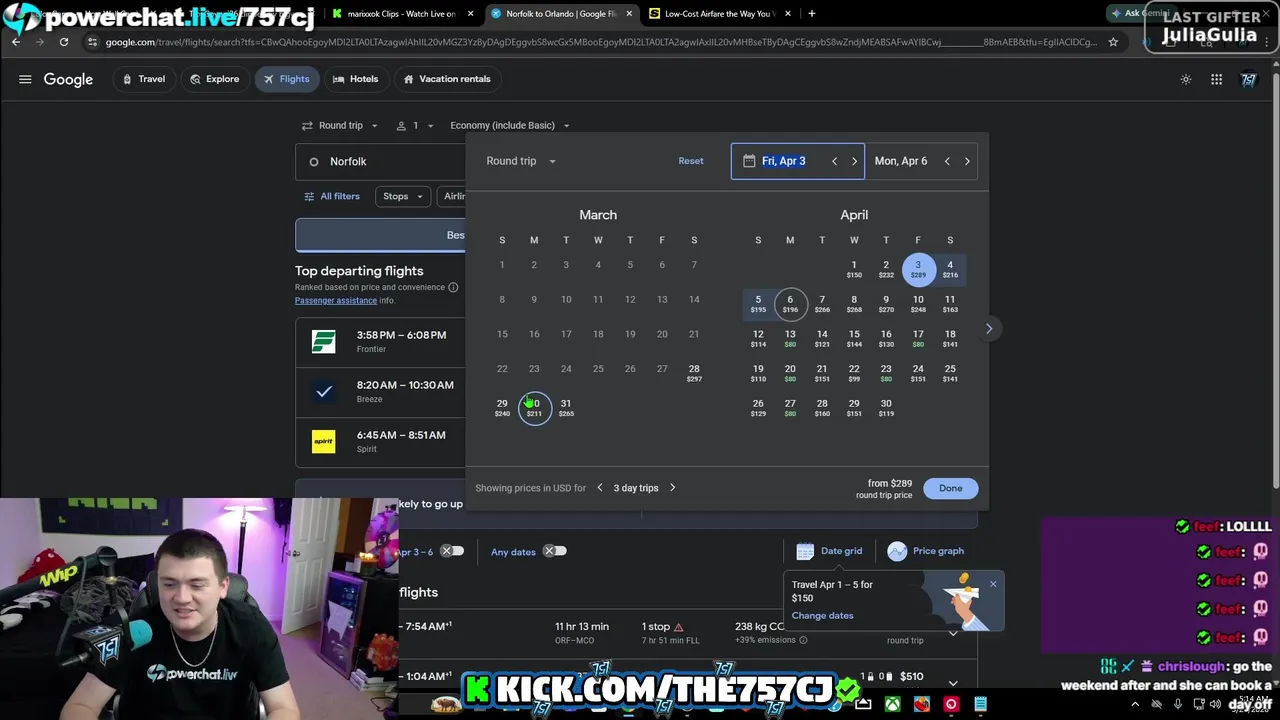Screen dimensions: 1280x720
Task: Switch to marixxok Clips tab
Action: (x=401, y=14)
